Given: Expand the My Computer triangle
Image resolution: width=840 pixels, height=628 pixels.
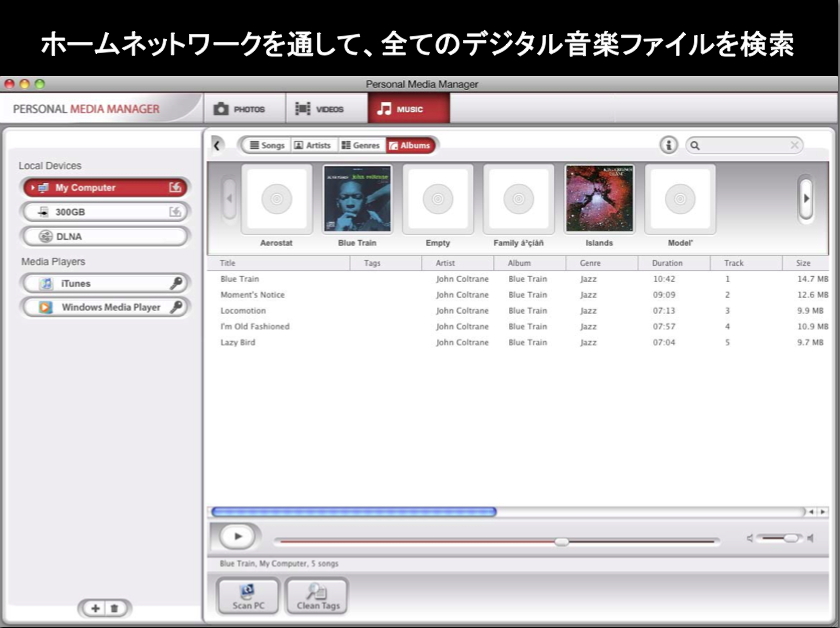Looking at the screenshot, I should (x=33, y=188).
